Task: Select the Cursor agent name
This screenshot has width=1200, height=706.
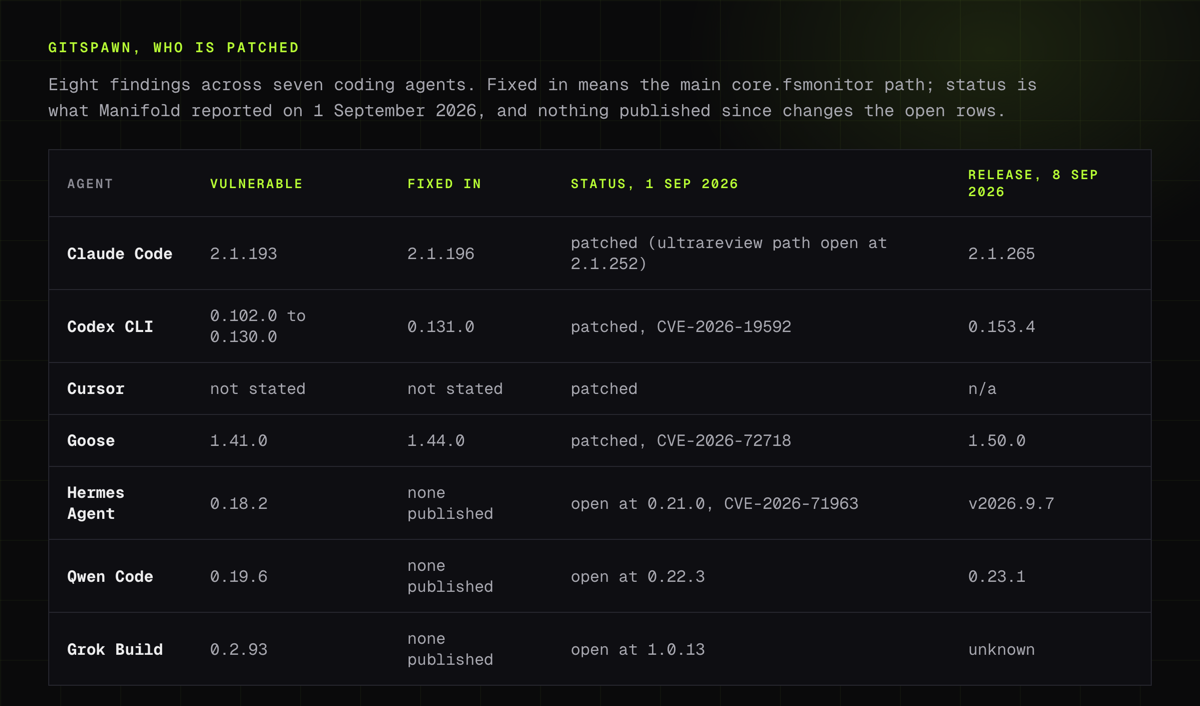Action: tap(96, 389)
